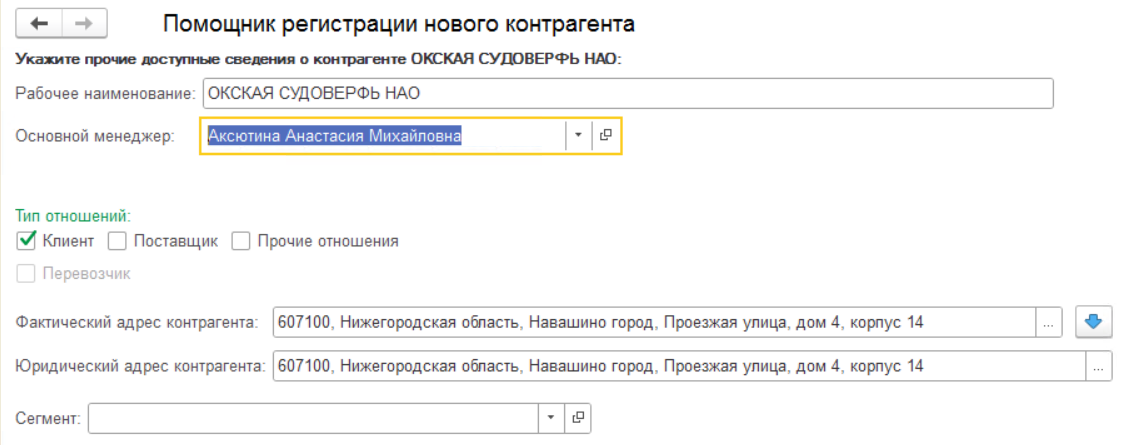The width and height of the screenshot is (1131, 445).
Task: Tick the greyed Перевозчик checkbox
Action: pos(27,275)
